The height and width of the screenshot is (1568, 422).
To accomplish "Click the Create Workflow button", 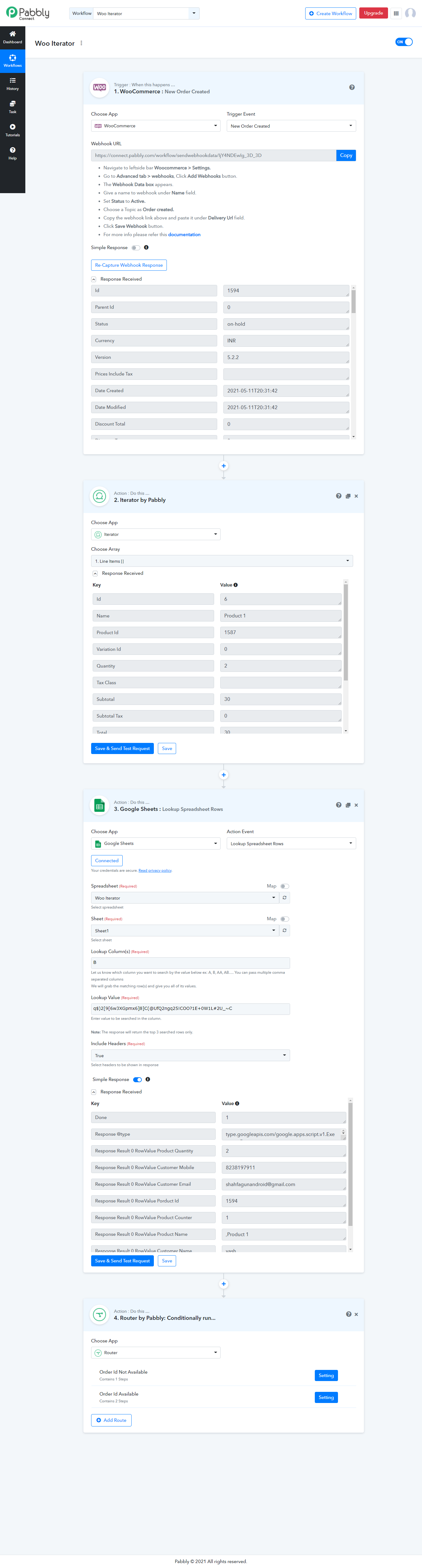I will pyautogui.click(x=330, y=13).
